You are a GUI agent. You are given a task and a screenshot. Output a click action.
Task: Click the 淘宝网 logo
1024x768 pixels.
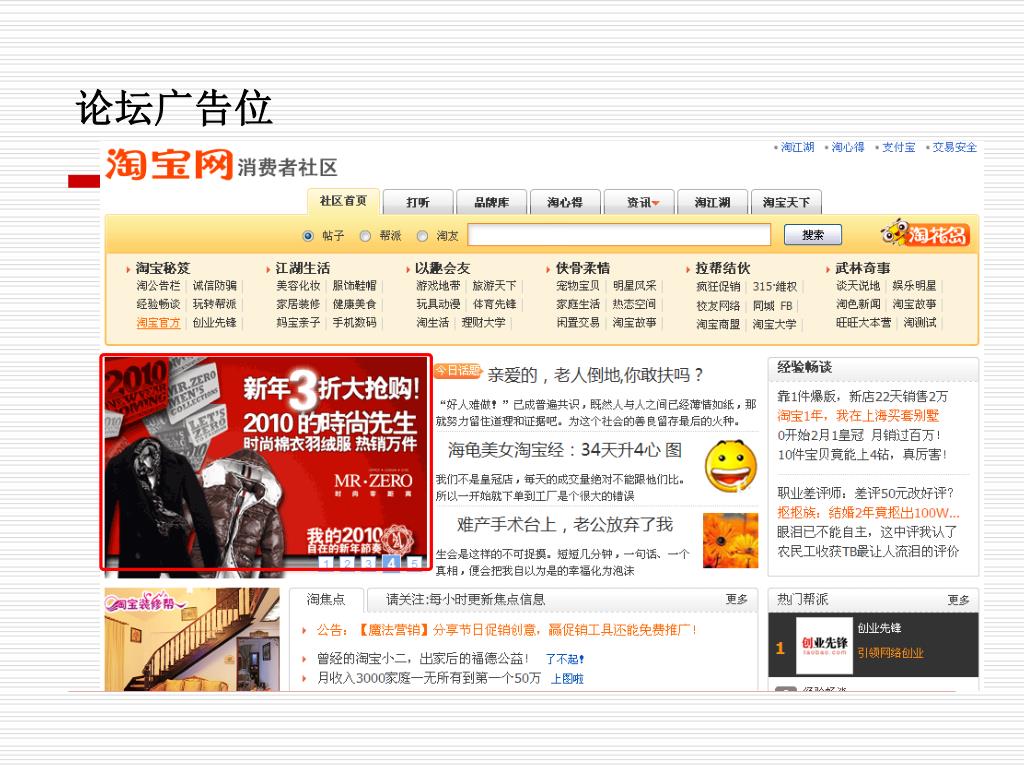tap(169, 164)
